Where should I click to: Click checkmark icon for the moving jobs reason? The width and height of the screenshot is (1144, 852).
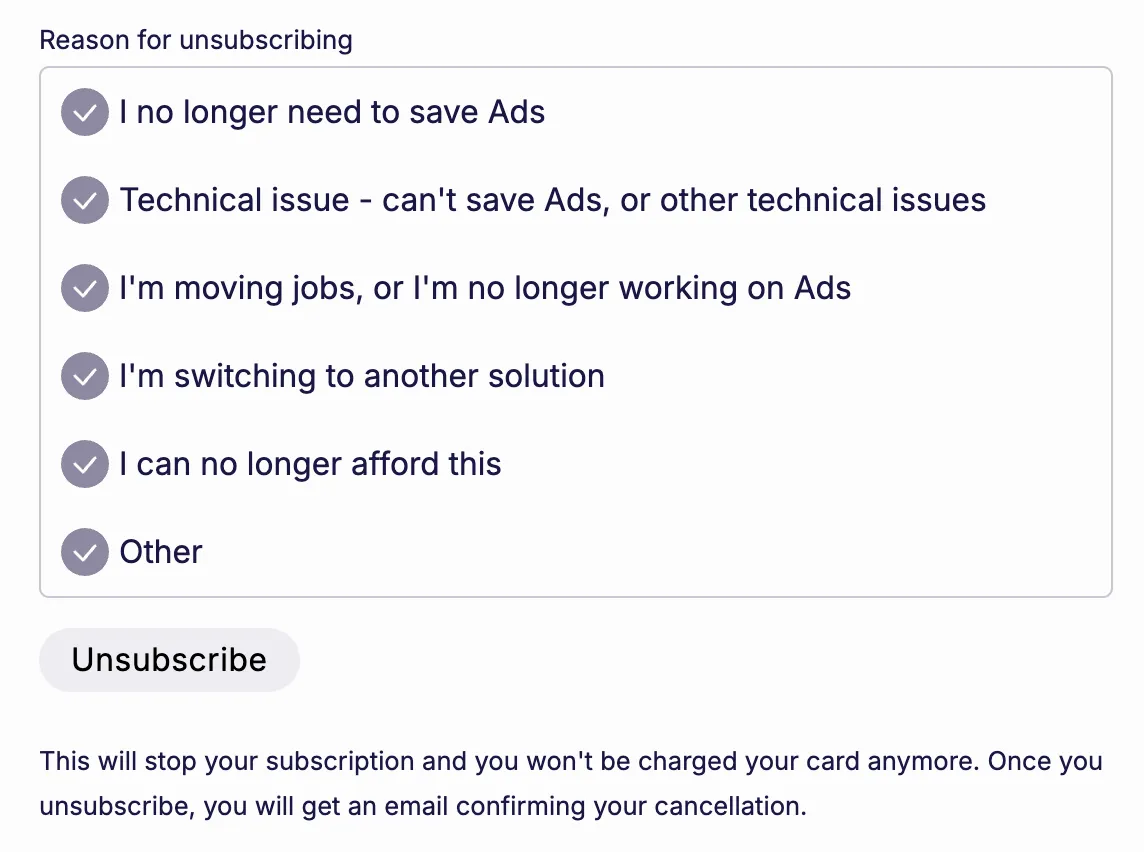pos(85,288)
